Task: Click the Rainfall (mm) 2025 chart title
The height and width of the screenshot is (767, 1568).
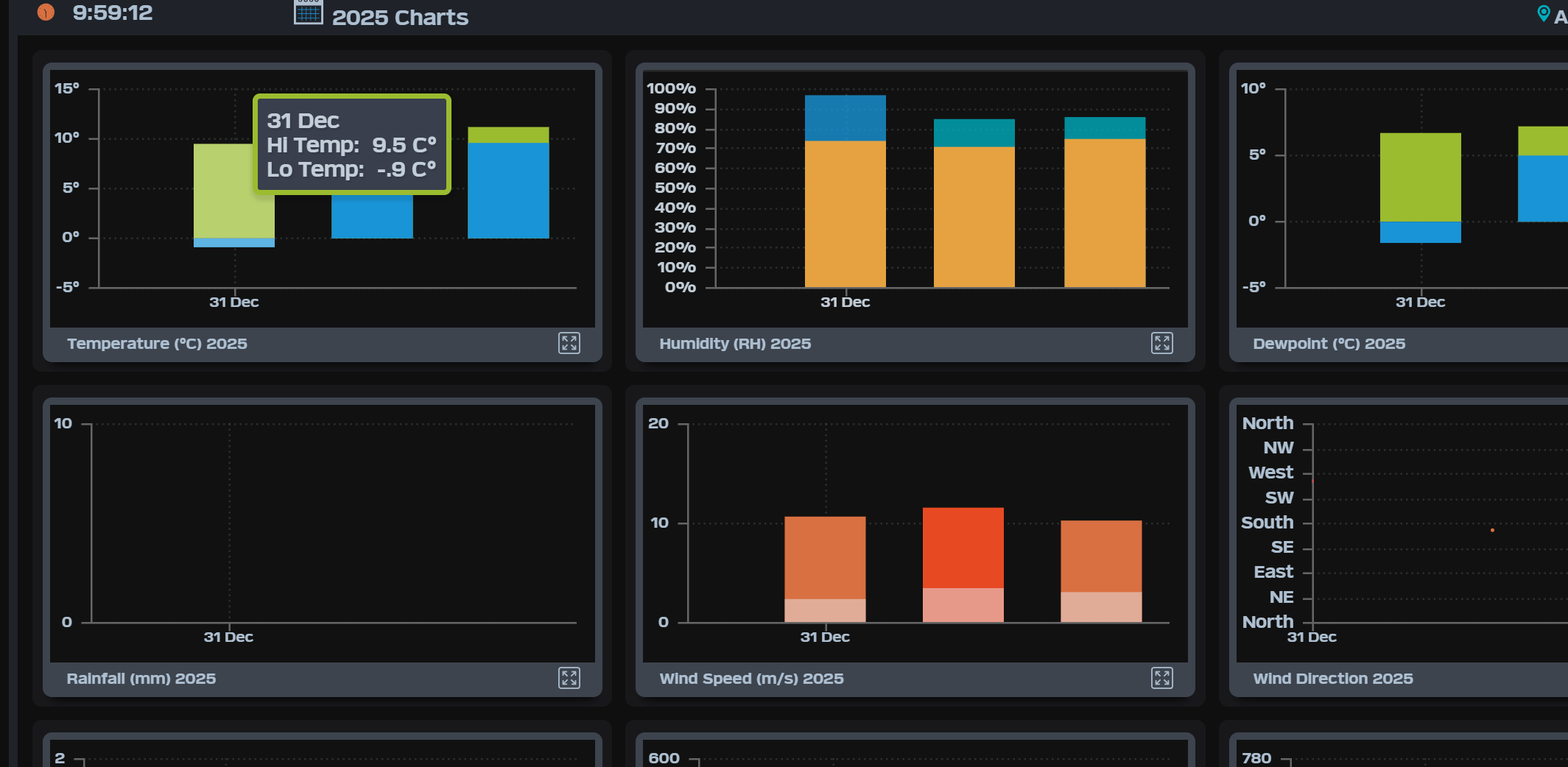Action: (x=141, y=679)
